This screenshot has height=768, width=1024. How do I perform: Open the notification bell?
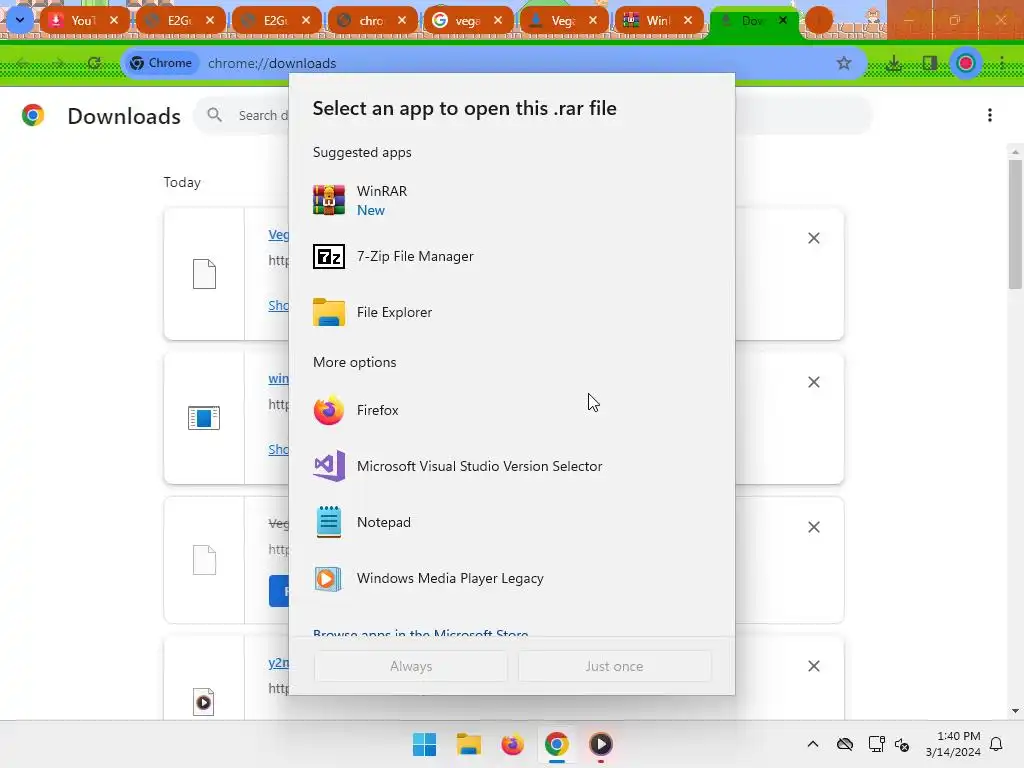pyautogui.click(x=996, y=744)
